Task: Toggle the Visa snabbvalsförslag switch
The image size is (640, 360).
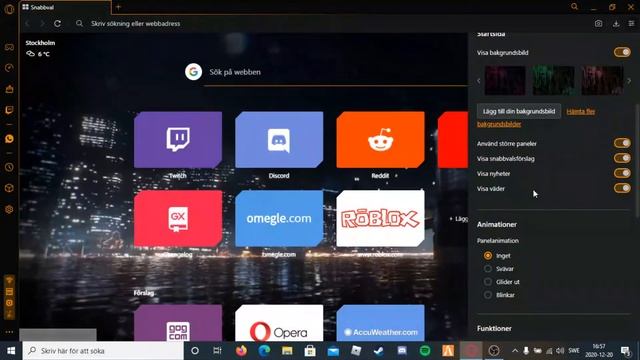Action: tap(622, 158)
